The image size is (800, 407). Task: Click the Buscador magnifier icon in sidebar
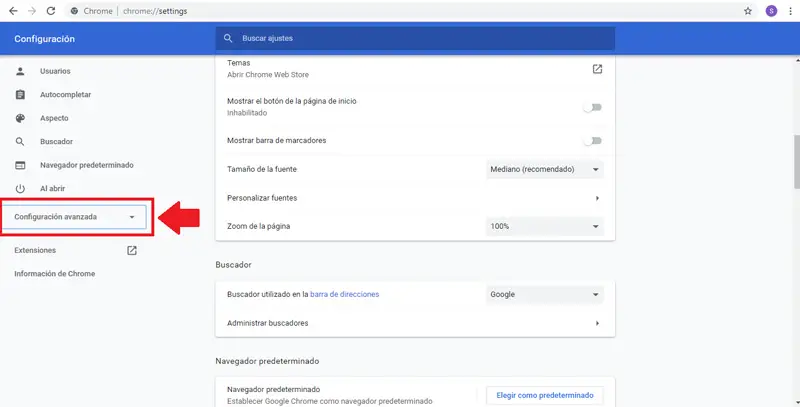tap(20, 141)
